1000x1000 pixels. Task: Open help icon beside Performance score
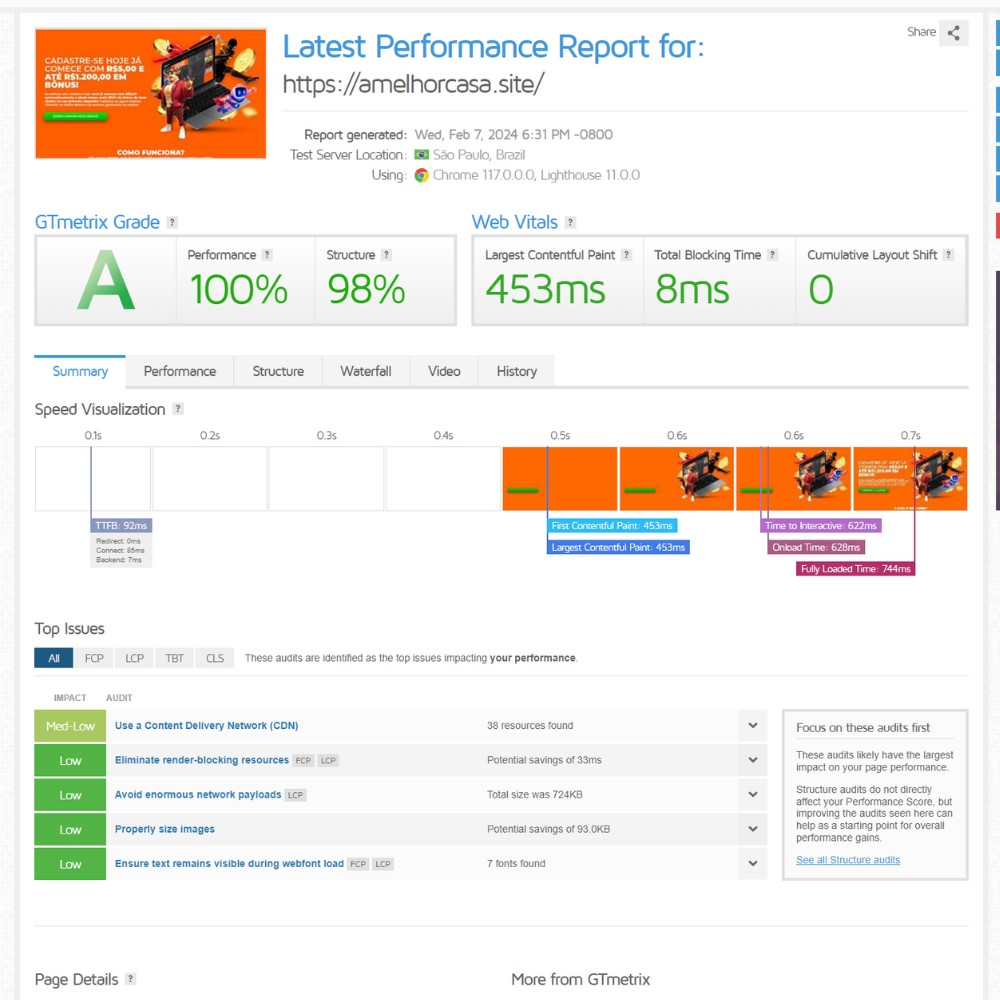pos(267,255)
